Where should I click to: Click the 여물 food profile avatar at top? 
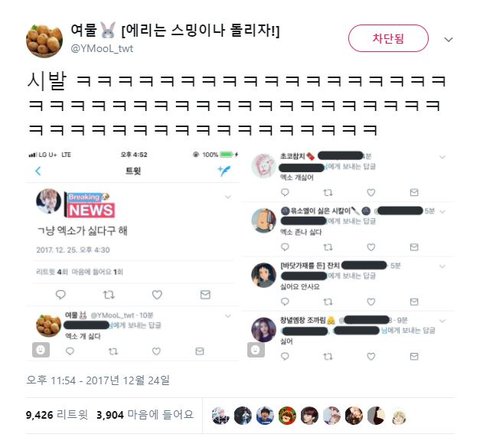coord(44,40)
